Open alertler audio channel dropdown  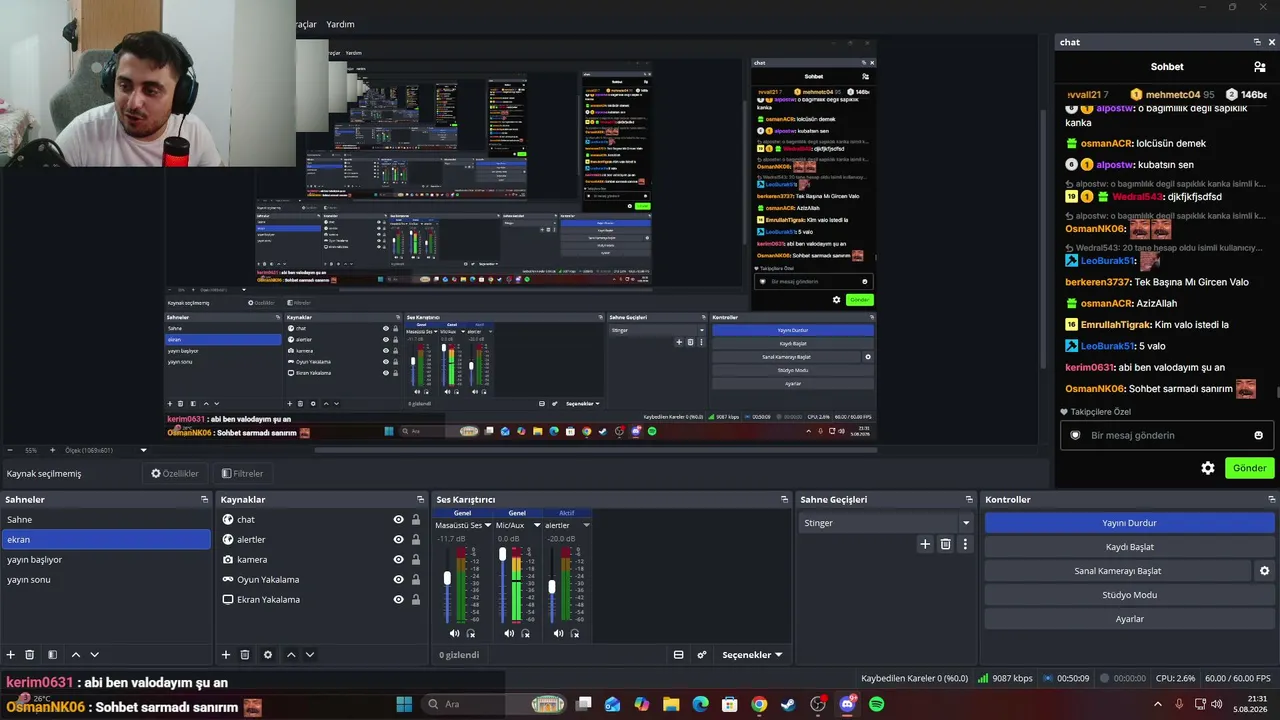[x=586, y=525]
